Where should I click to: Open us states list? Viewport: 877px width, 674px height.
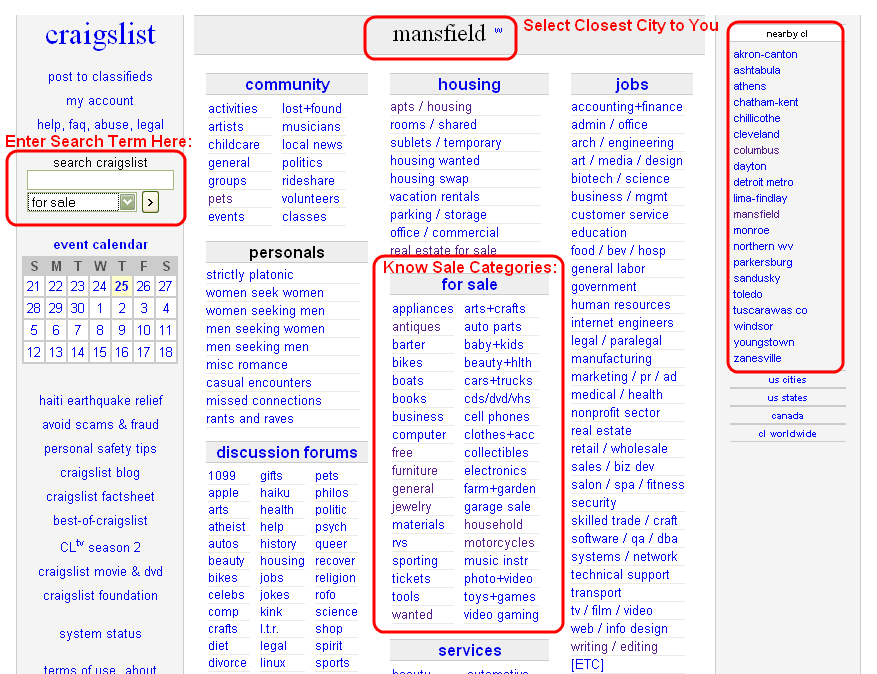tap(787, 398)
